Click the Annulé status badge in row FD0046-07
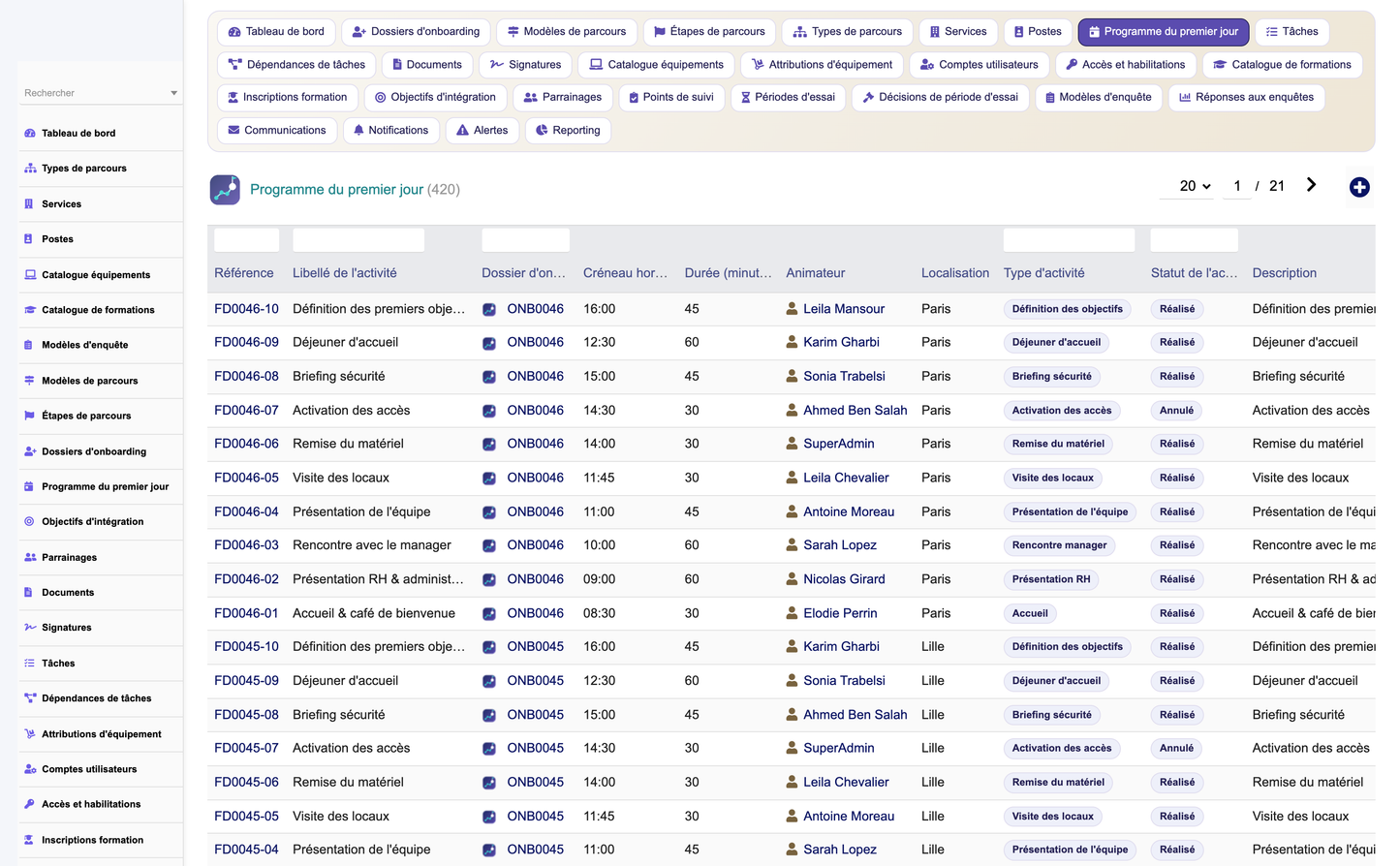This screenshot has width=1400, height=866. tap(1176, 411)
